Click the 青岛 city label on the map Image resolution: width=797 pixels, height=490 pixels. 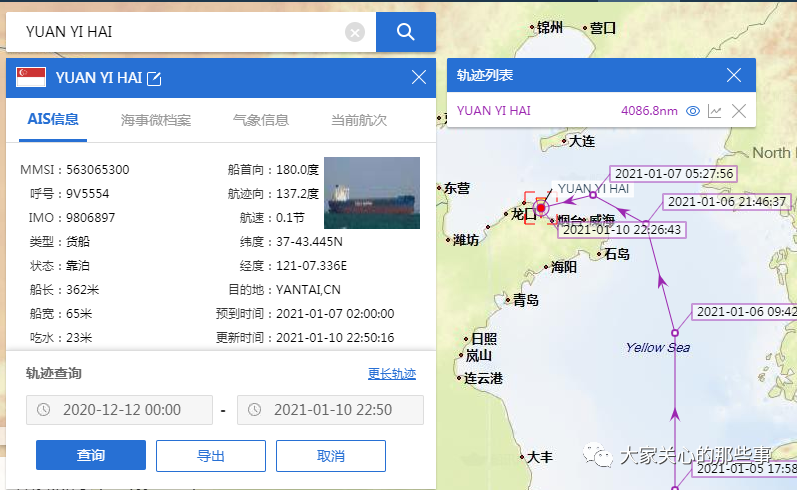(526, 300)
